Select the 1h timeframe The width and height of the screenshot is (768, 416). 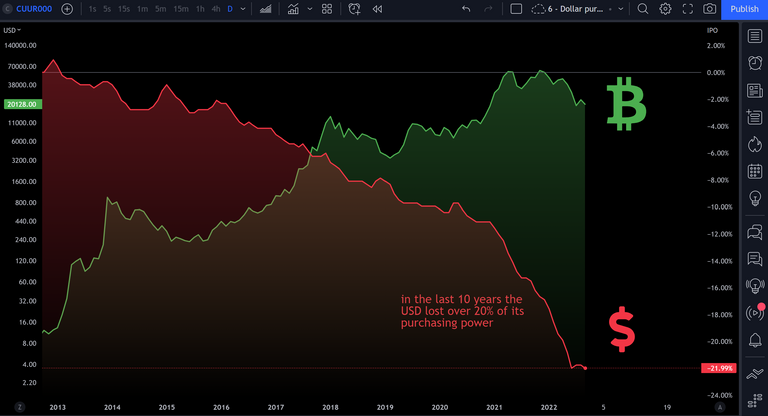200,9
